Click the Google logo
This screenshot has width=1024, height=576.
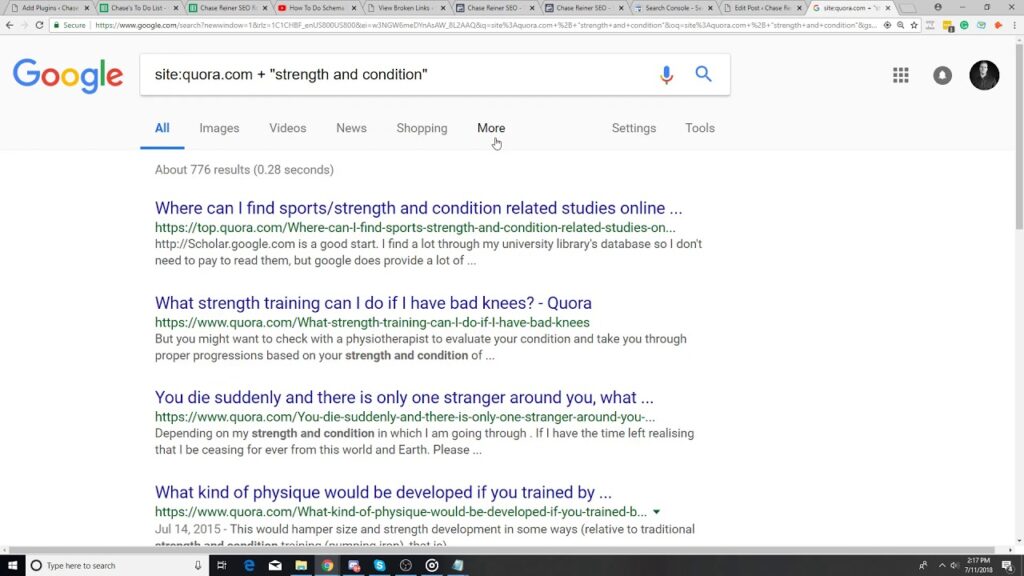[x=68, y=75]
